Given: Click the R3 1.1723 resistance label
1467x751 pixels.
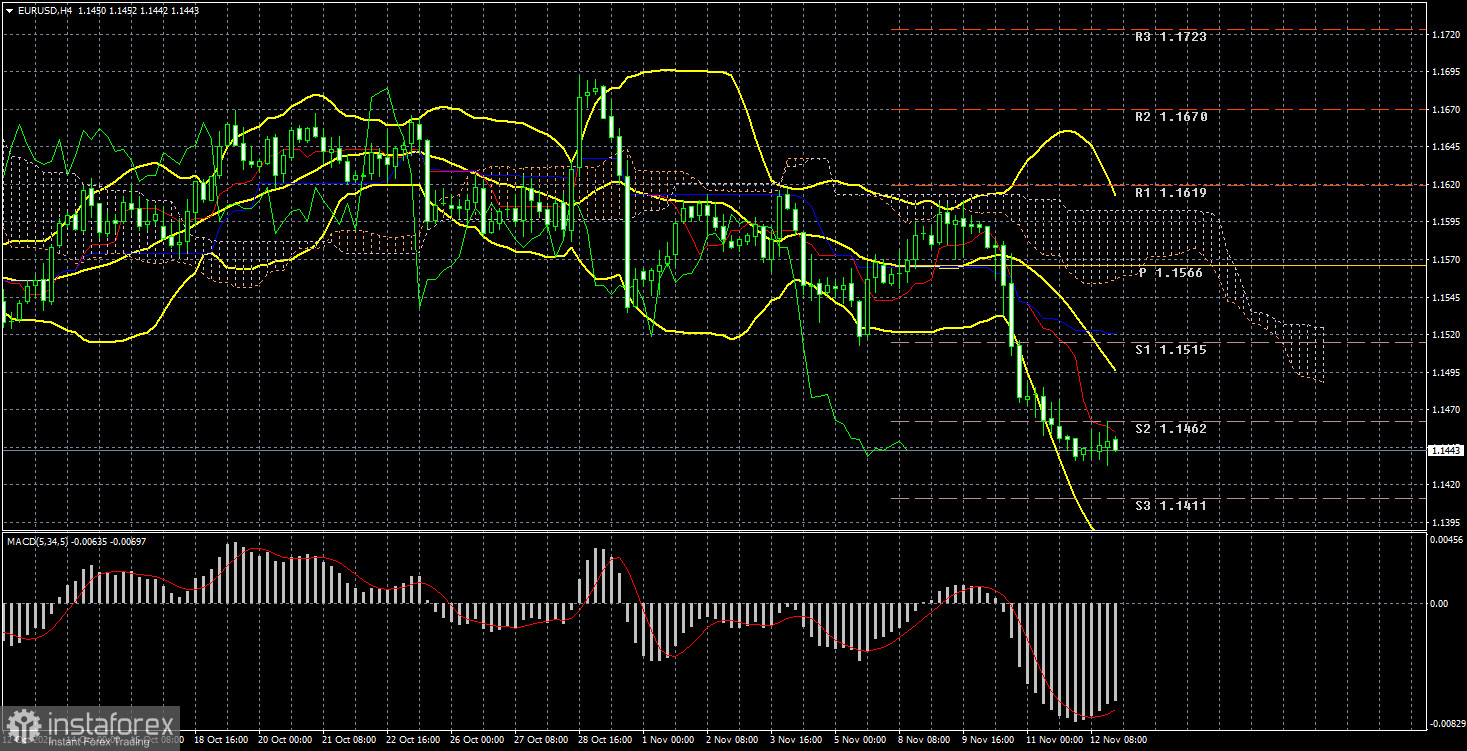Looking at the screenshot, I should pos(1171,37).
